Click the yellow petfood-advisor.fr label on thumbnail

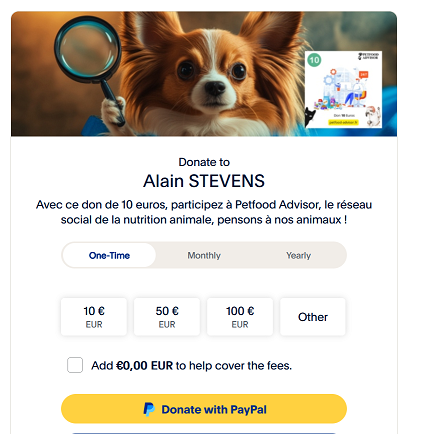[343, 122]
